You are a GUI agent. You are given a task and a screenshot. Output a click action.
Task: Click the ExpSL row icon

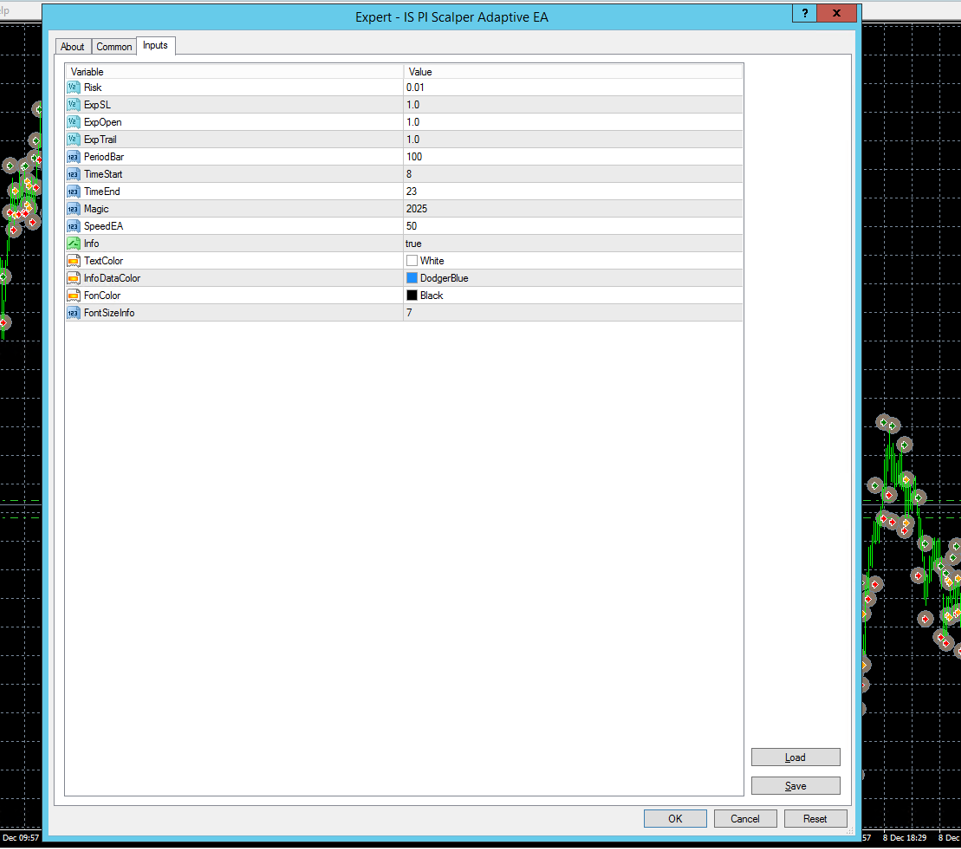point(73,105)
